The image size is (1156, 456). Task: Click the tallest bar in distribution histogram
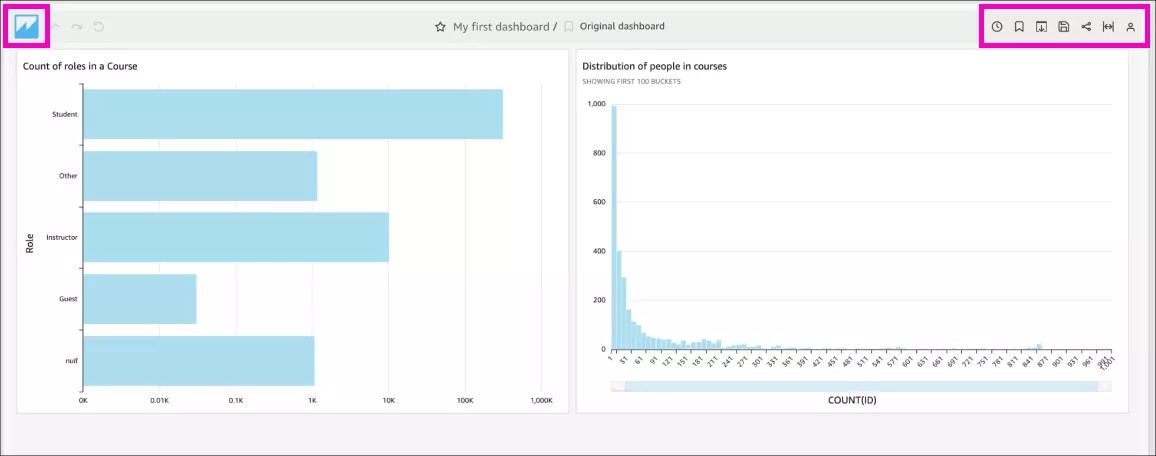[613, 228]
